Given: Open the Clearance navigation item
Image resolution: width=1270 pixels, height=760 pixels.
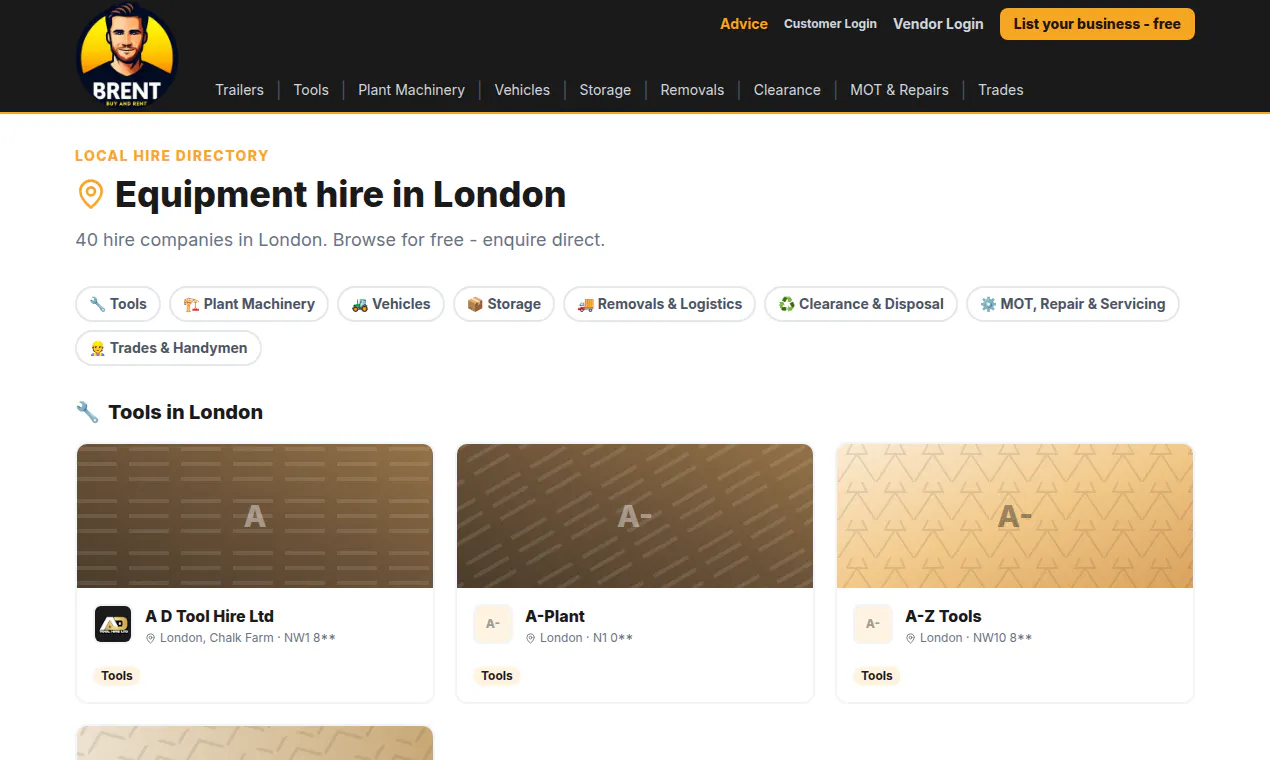Looking at the screenshot, I should tap(787, 90).
